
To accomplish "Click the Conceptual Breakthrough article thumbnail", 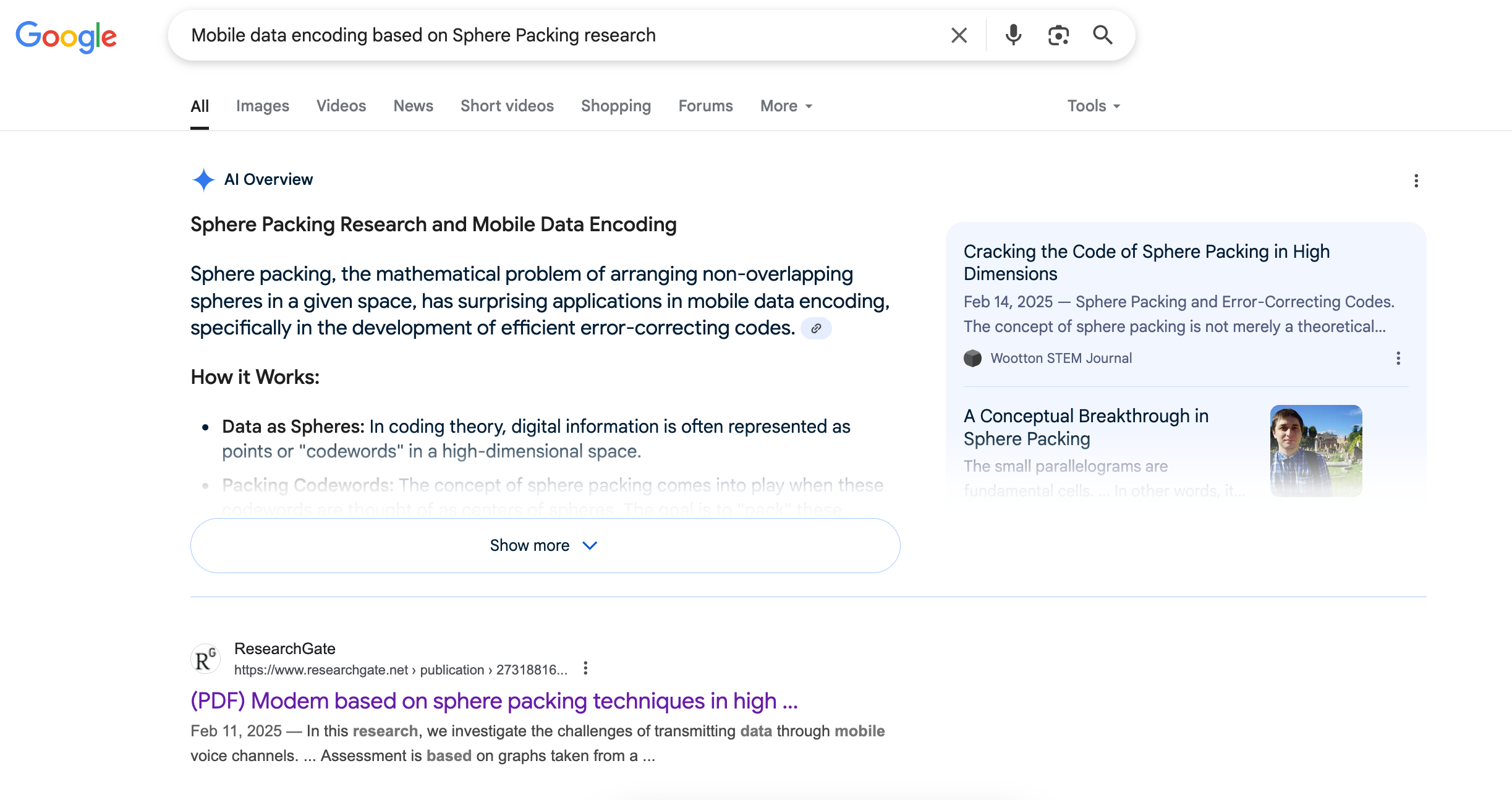I will coord(1315,450).
